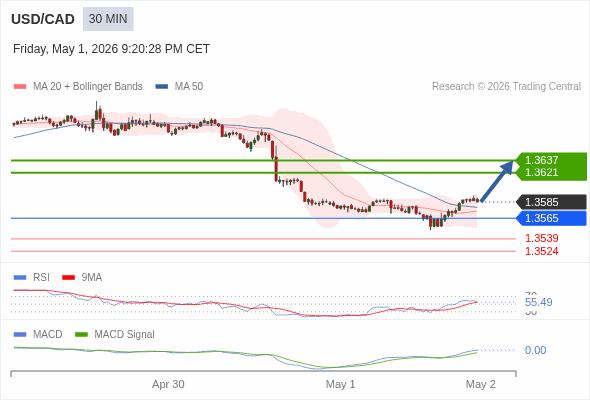Viewport: 590px width, 400px height.
Task: Click the USD/CAD pair title
Action: [43, 19]
